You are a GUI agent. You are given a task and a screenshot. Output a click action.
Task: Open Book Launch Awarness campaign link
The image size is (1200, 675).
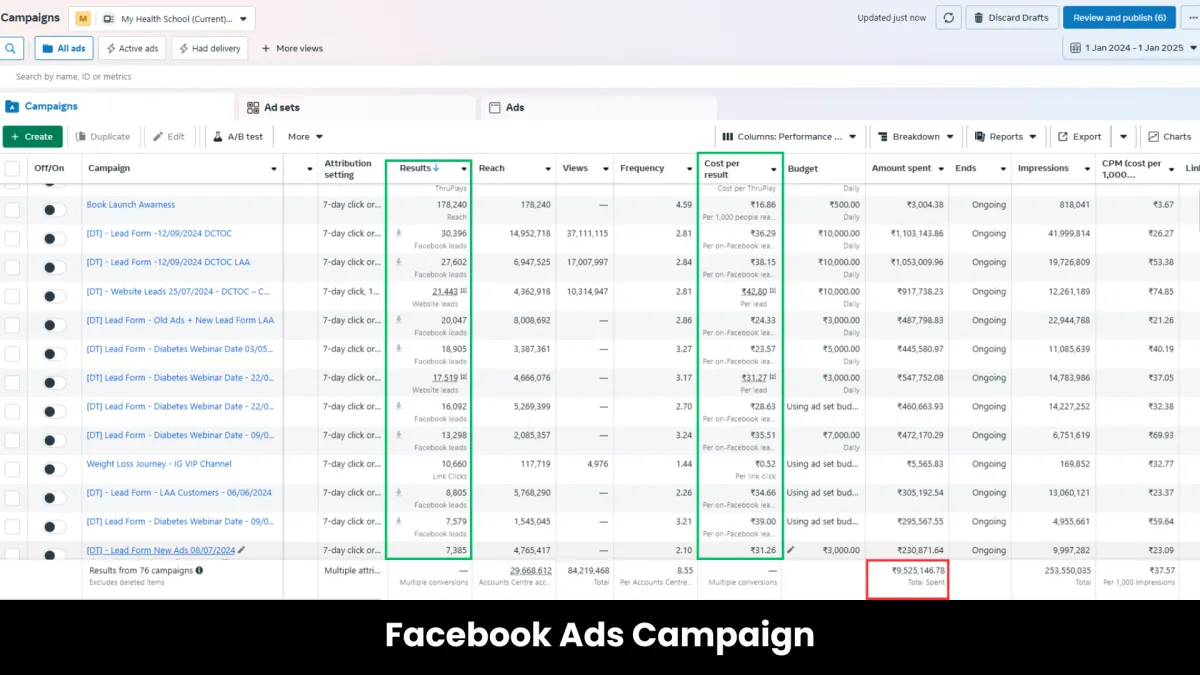(131, 205)
